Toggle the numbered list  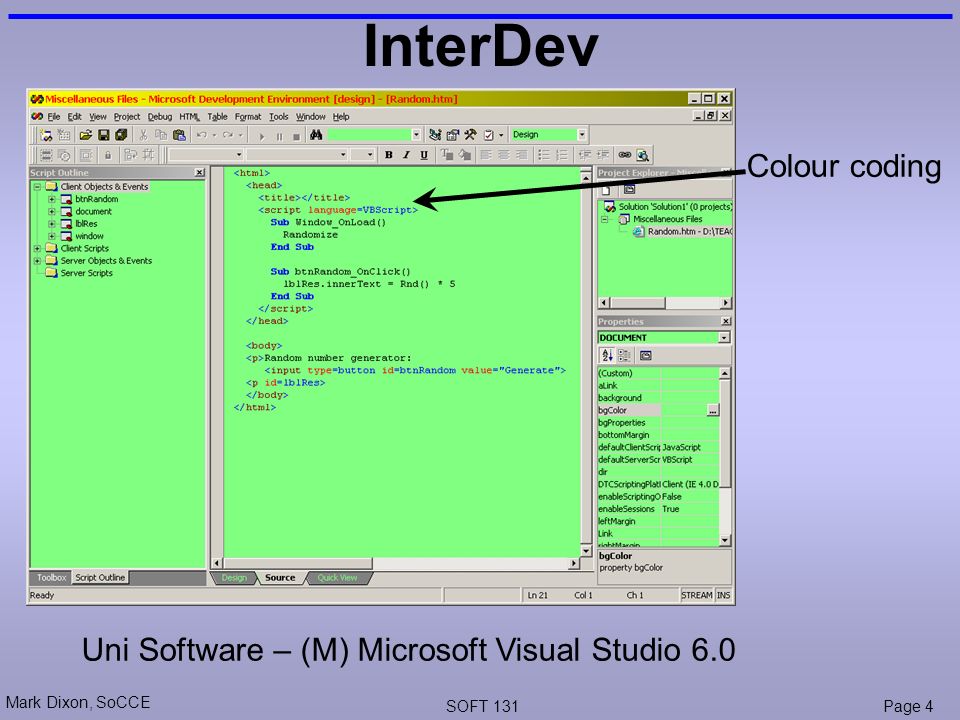coord(561,155)
